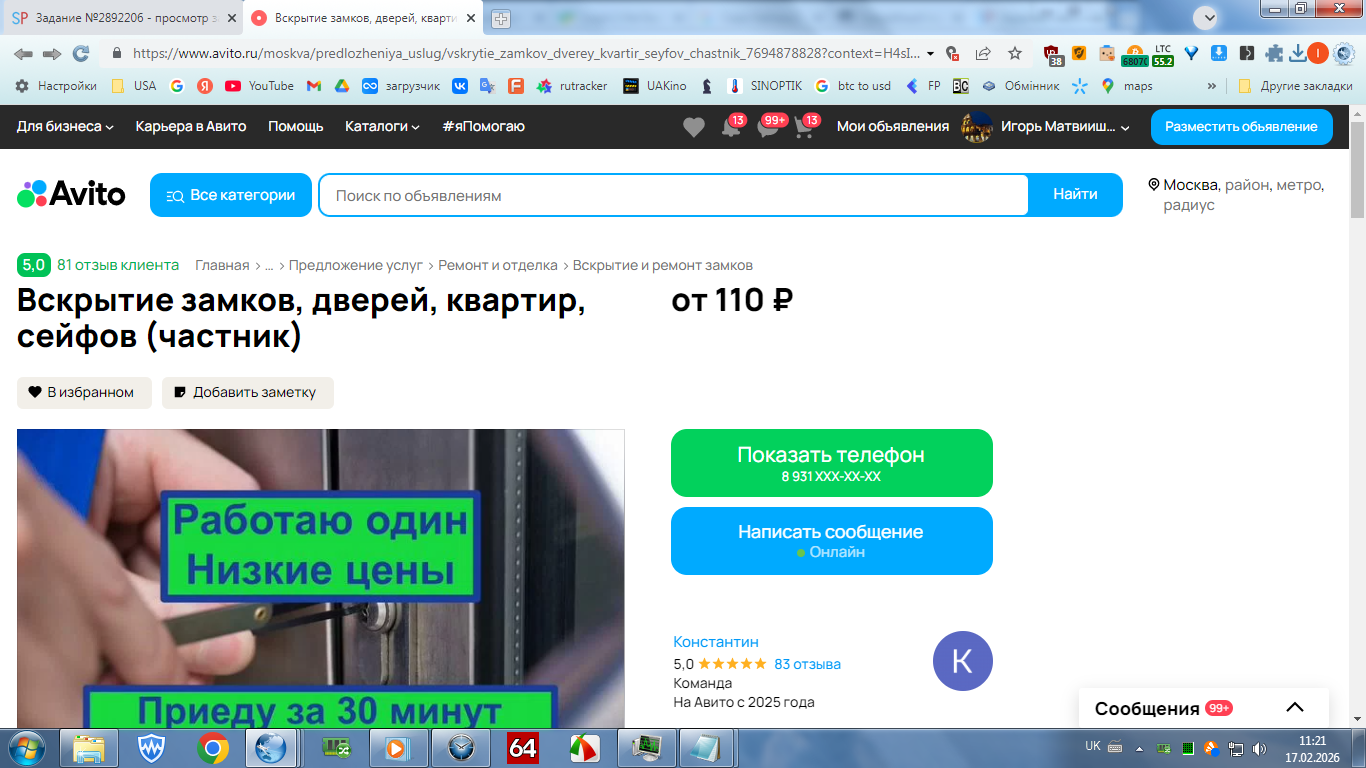Open Gmail bookmark icon
This screenshot has width=1366, height=768.
[x=314, y=86]
